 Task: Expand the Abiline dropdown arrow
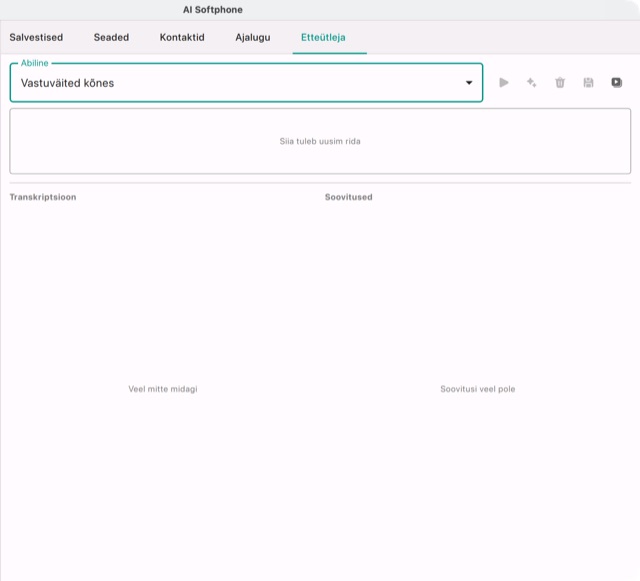click(469, 83)
